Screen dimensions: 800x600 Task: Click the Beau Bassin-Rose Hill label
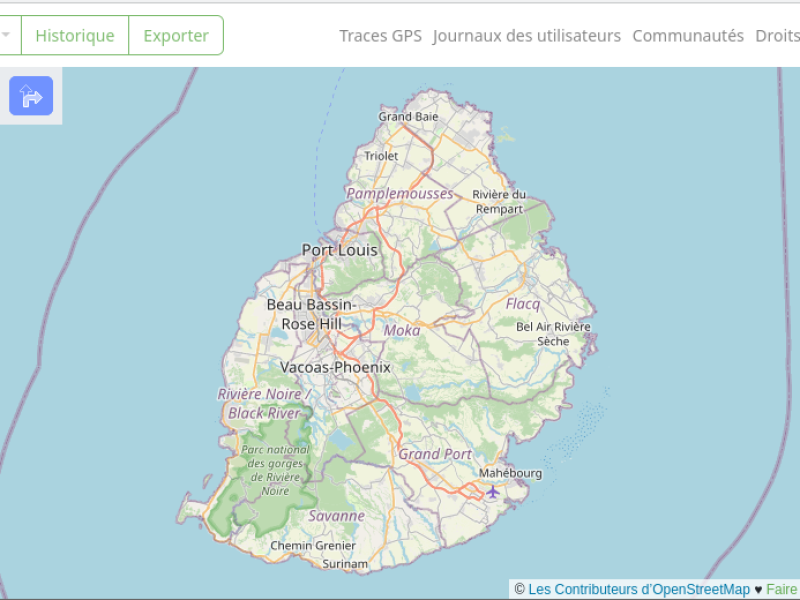point(311,314)
